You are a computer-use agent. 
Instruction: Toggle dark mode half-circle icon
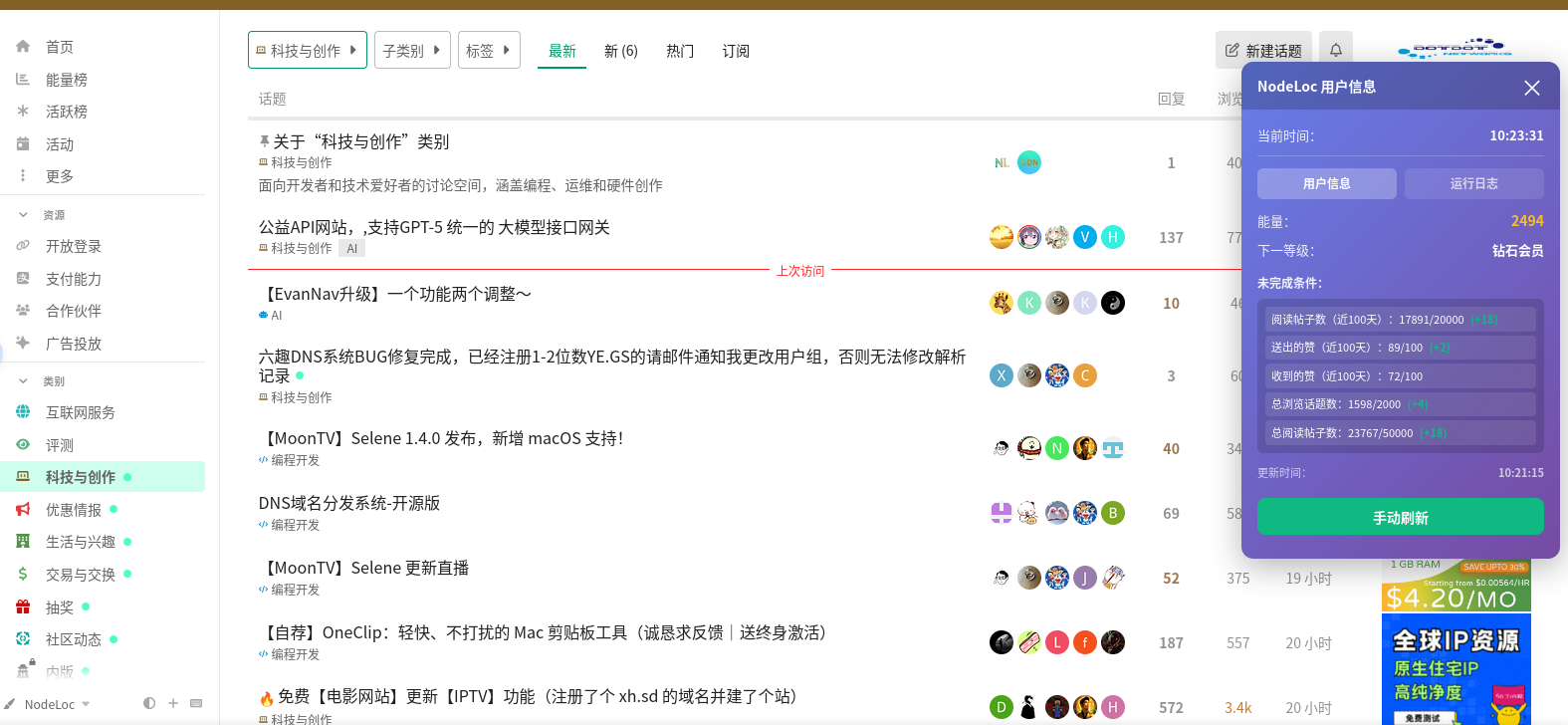click(149, 703)
